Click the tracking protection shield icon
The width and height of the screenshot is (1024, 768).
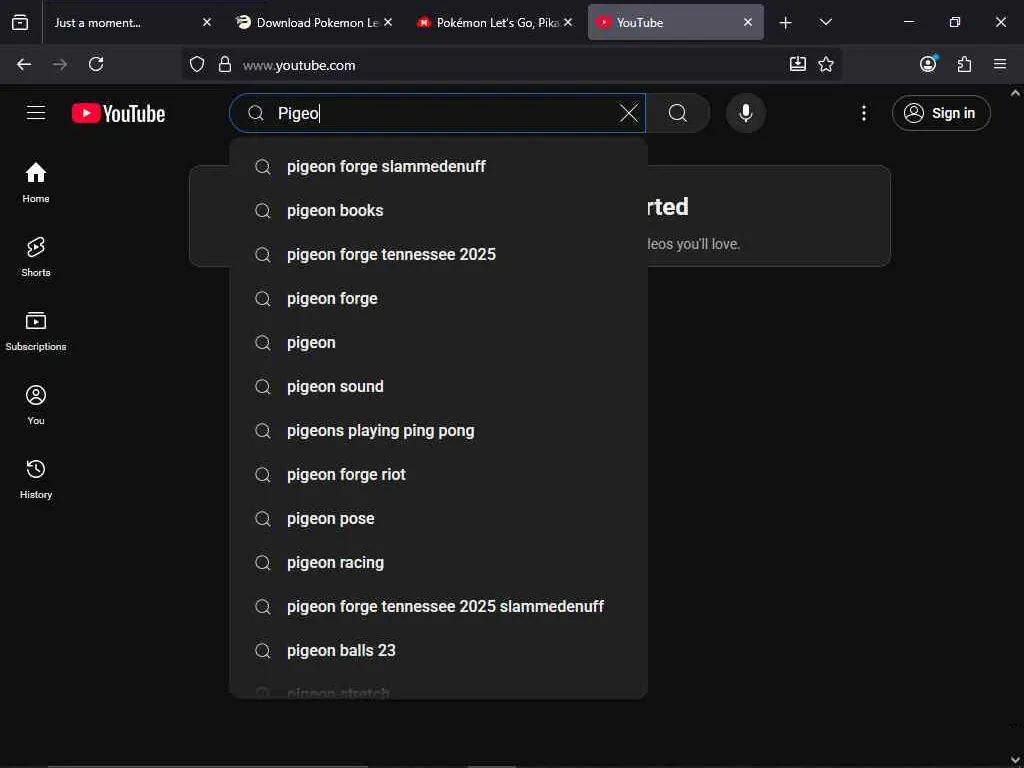coord(197,64)
